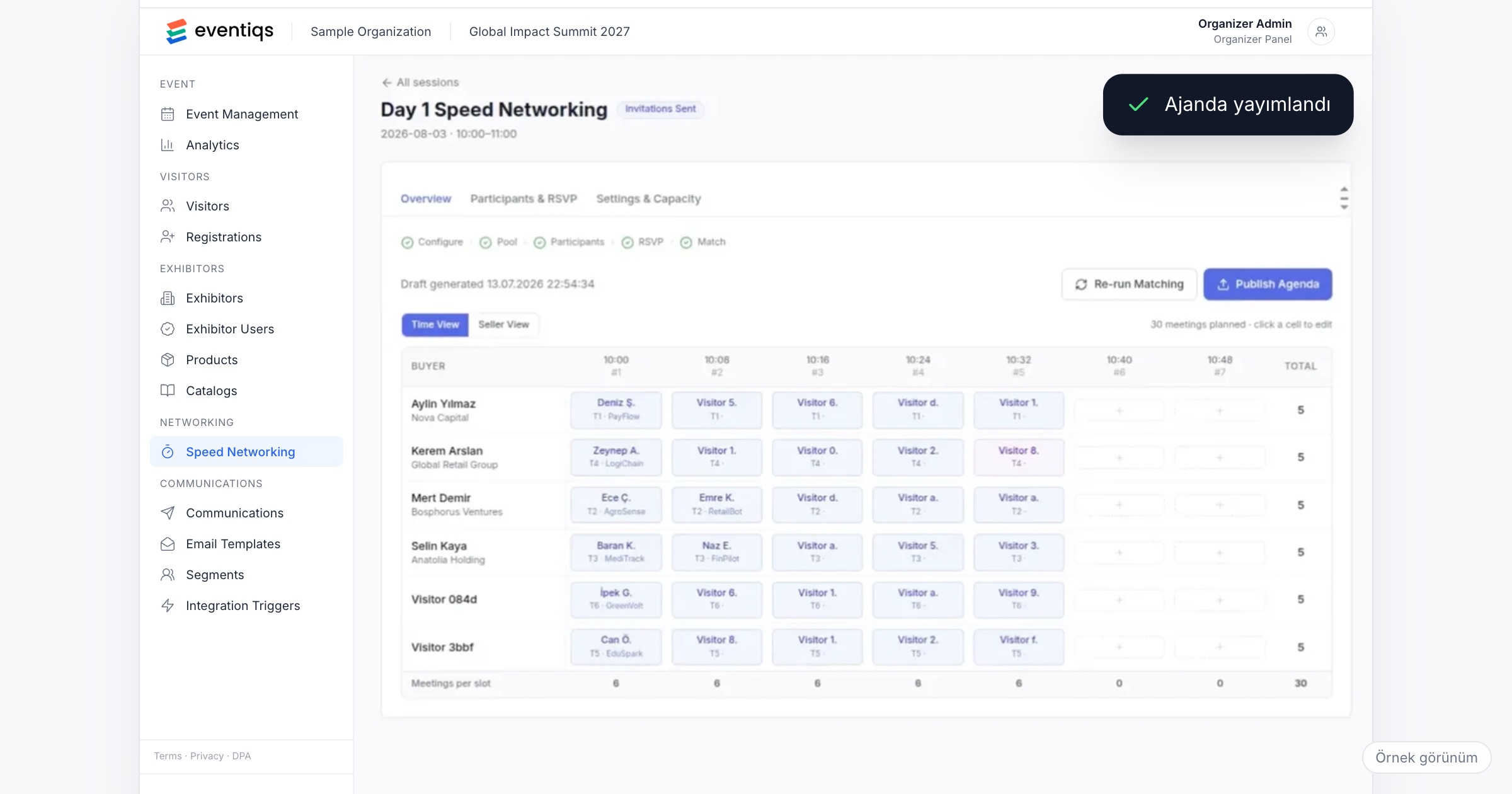This screenshot has height=794, width=1512.
Task: Open Email Templates envelope icon
Action: click(168, 544)
